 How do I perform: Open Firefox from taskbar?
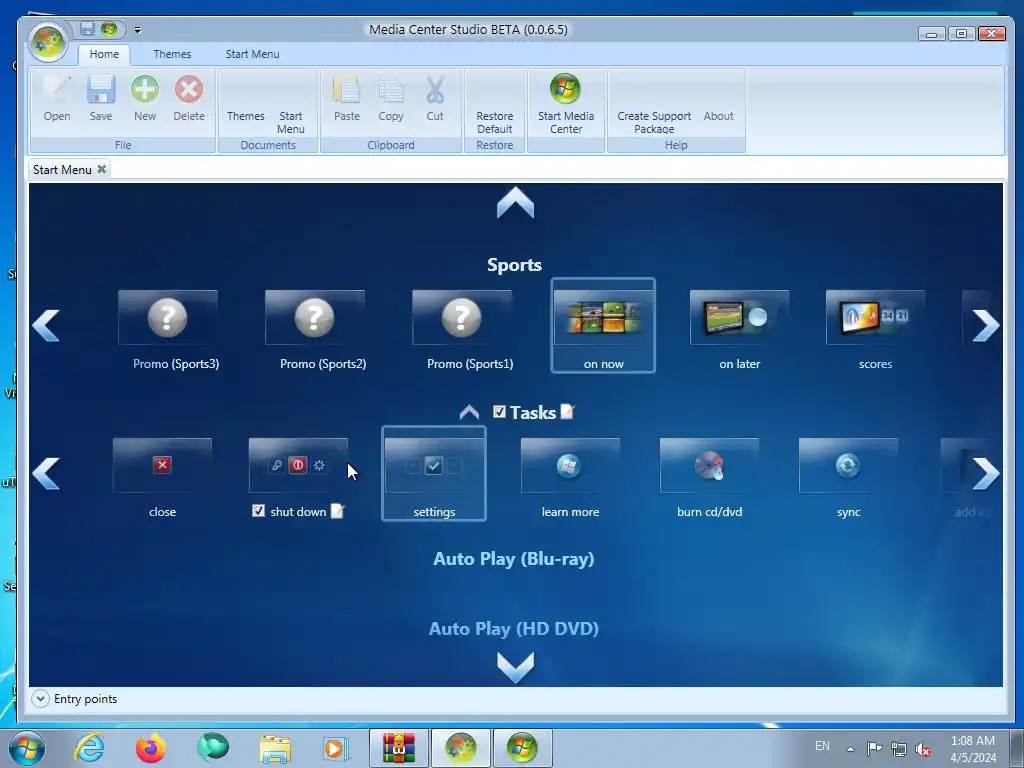[x=150, y=748]
